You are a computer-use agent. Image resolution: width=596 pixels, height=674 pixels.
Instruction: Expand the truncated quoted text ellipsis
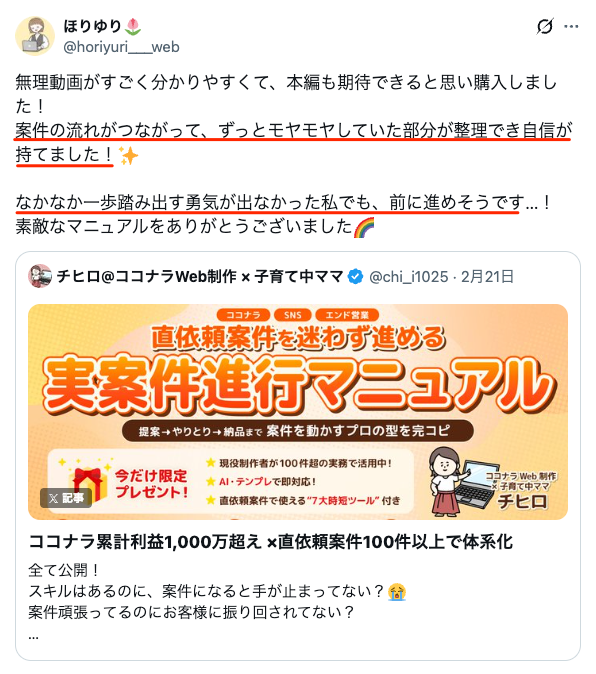click(x=34, y=637)
